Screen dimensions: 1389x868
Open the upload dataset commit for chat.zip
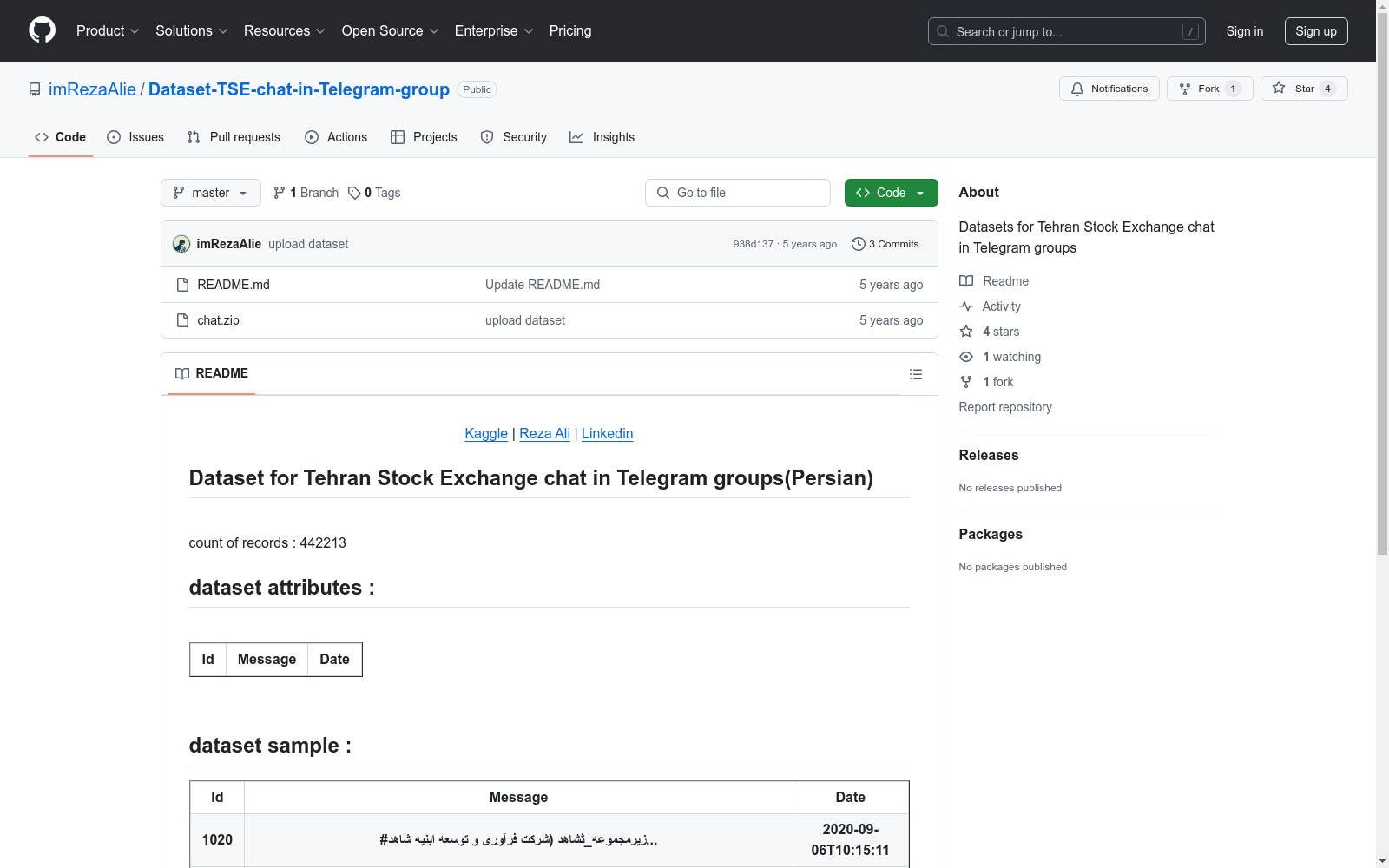(x=525, y=320)
